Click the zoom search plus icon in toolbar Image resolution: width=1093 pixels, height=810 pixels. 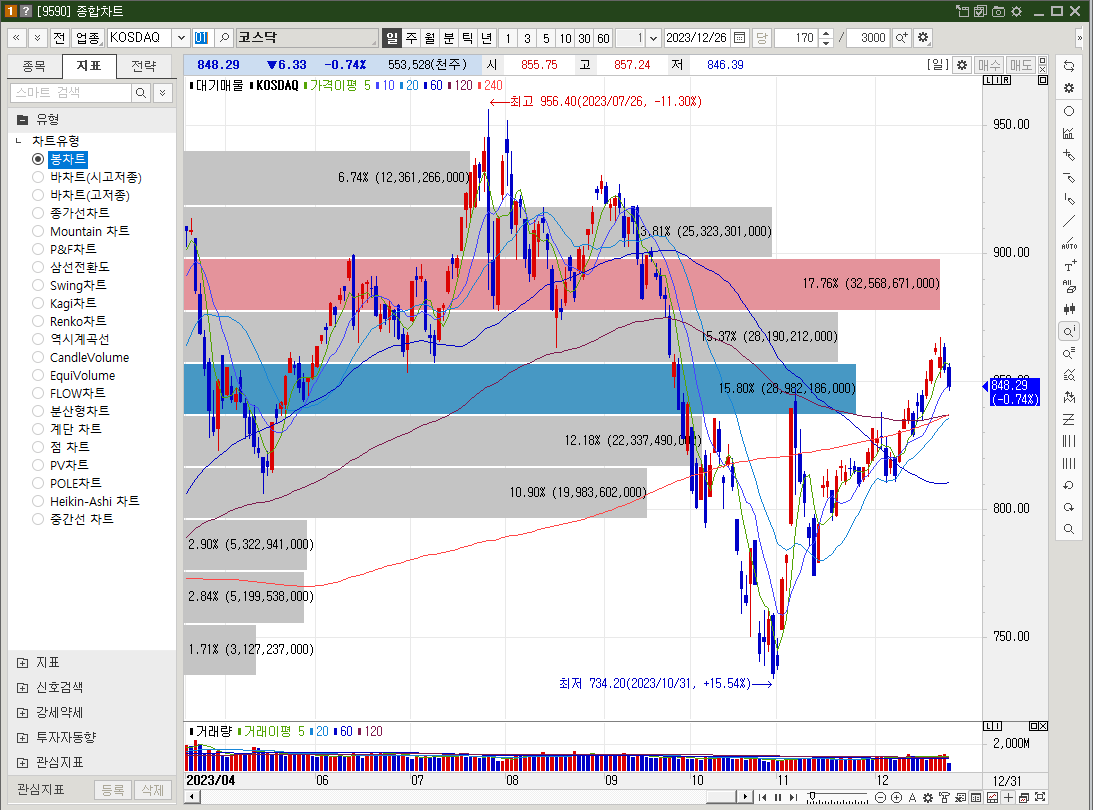click(901, 38)
